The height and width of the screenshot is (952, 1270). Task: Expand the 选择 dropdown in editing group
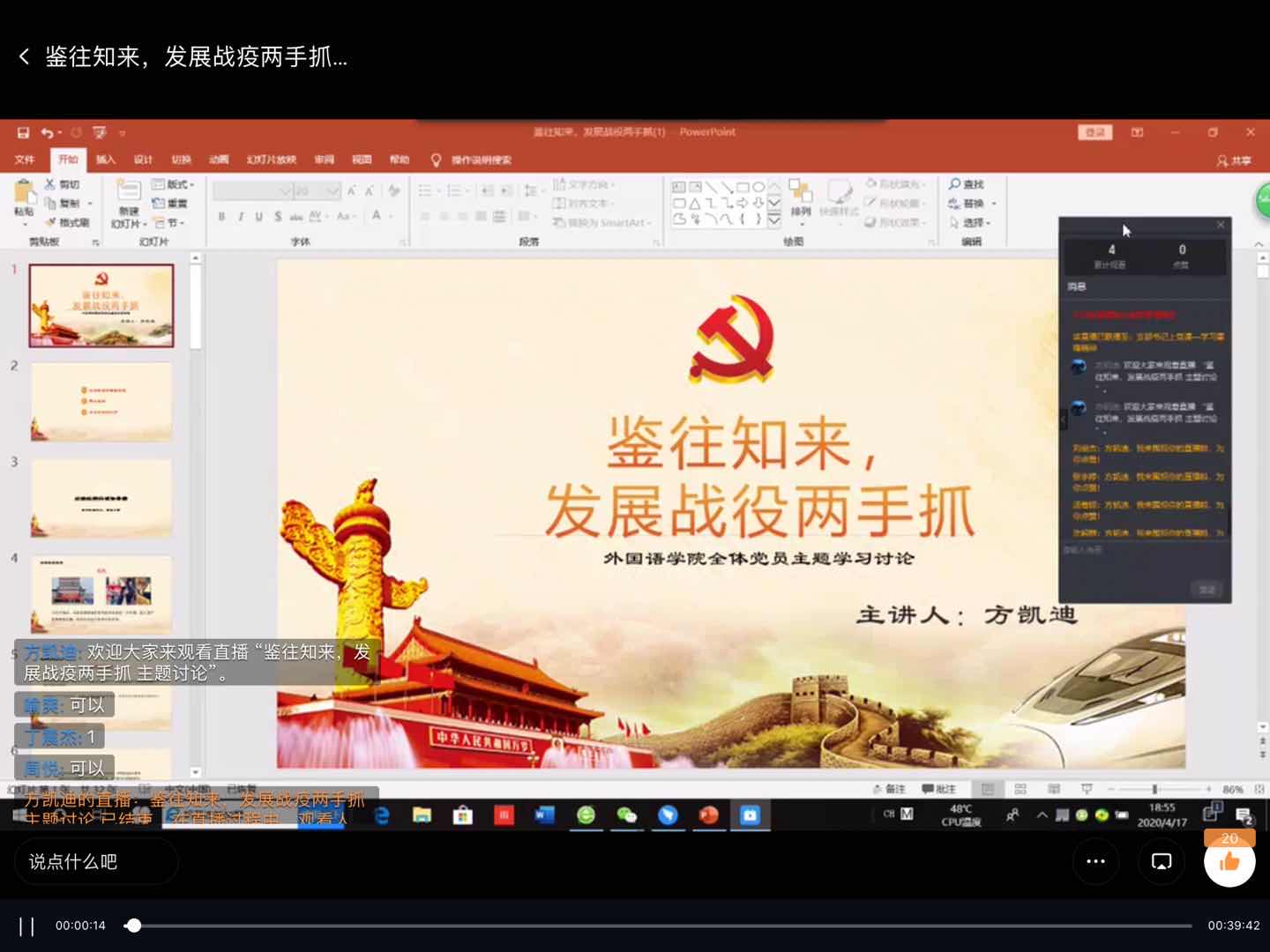970,223
